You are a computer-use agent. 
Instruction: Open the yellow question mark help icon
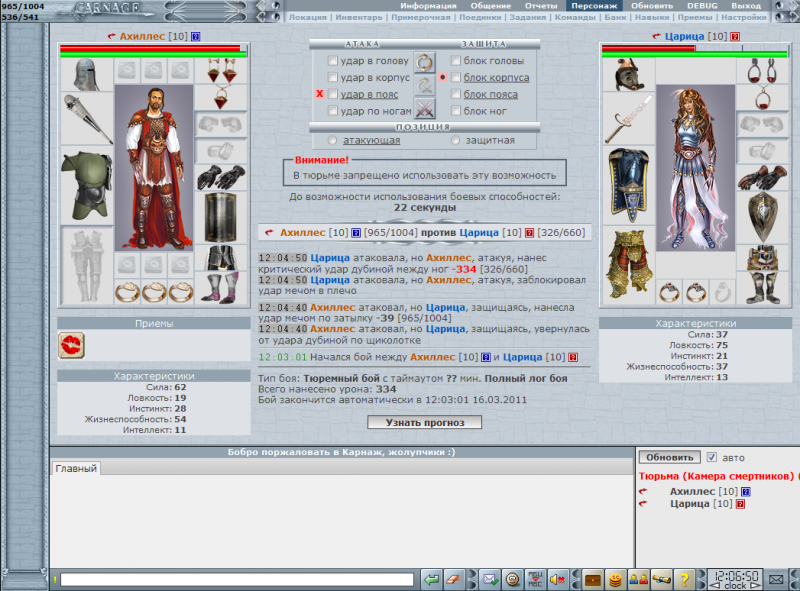tap(684, 579)
